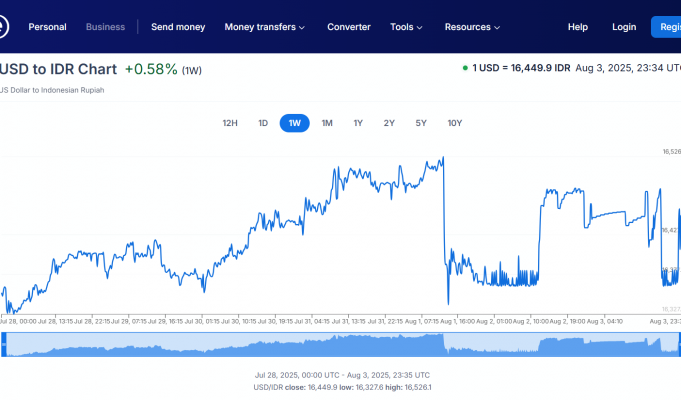Choose the 1Y time range
This screenshot has height=400, width=681.
pyautogui.click(x=358, y=123)
